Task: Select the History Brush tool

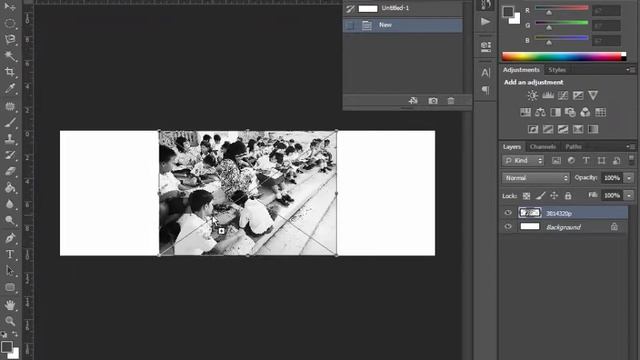Action: [x=10, y=155]
